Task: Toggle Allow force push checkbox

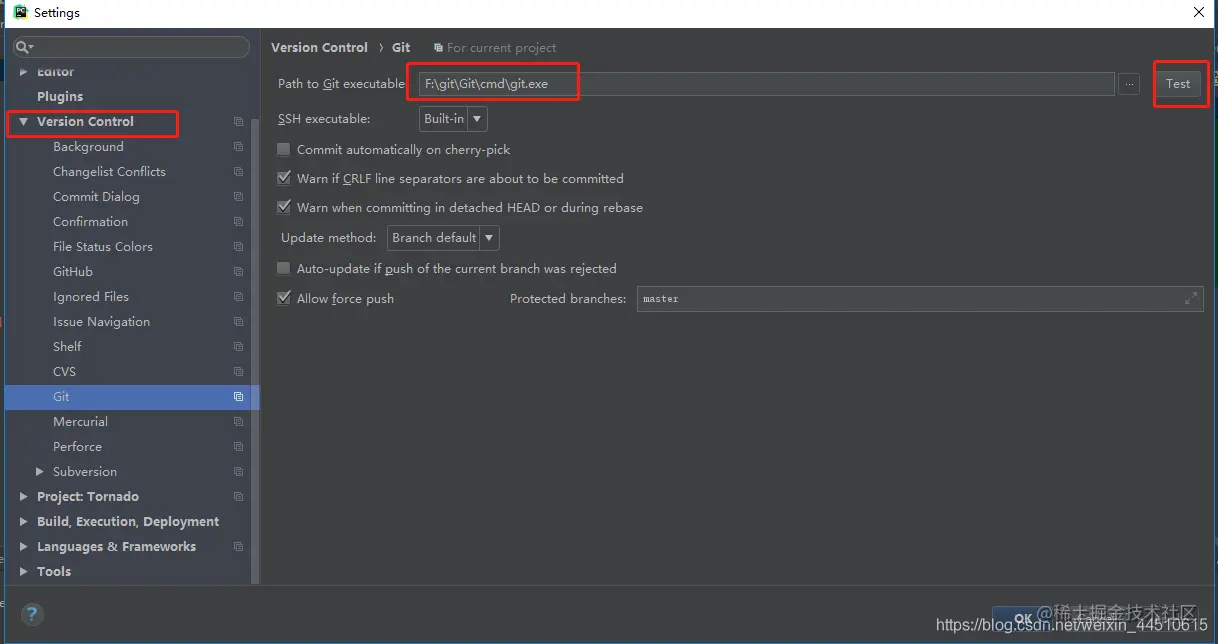Action: (284, 298)
